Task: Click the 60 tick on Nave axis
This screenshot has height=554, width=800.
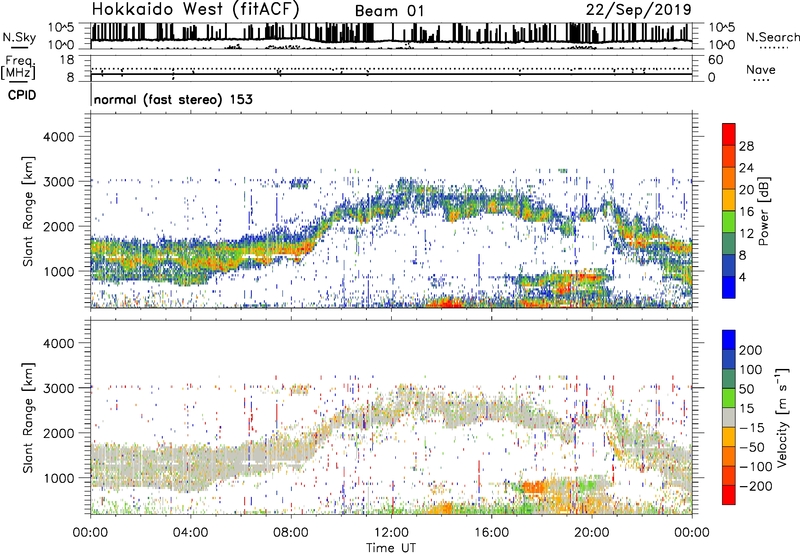Action: [x=715, y=60]
